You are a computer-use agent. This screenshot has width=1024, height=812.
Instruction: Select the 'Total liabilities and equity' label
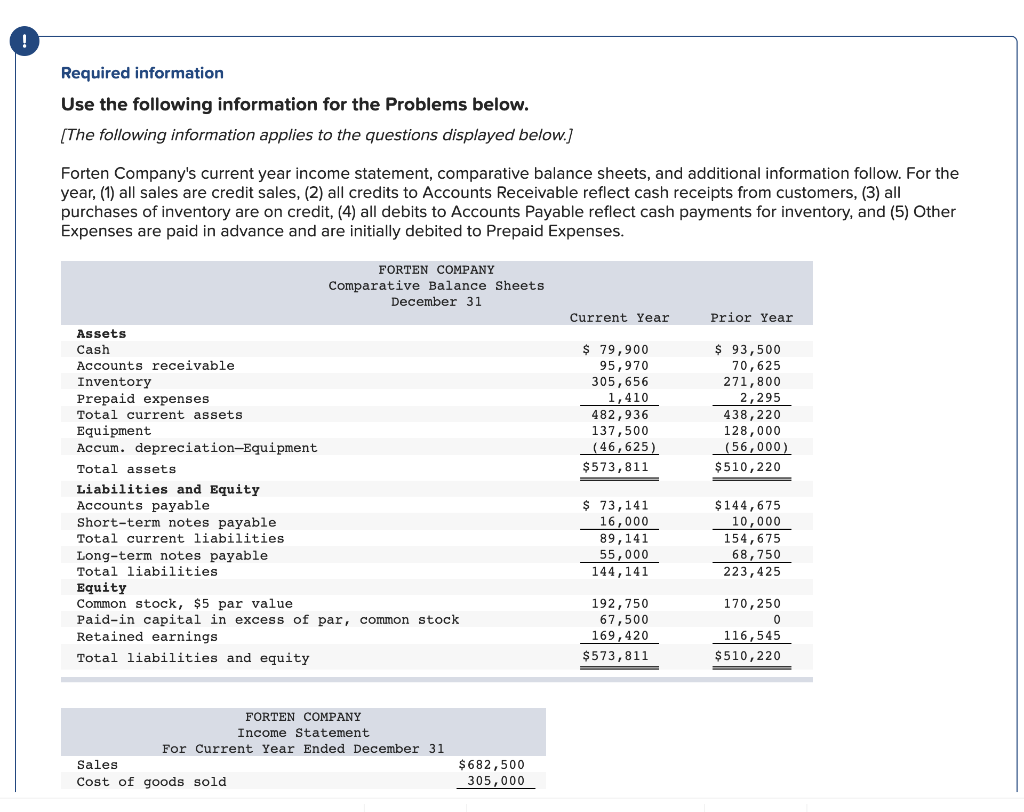tap(193, 658)
